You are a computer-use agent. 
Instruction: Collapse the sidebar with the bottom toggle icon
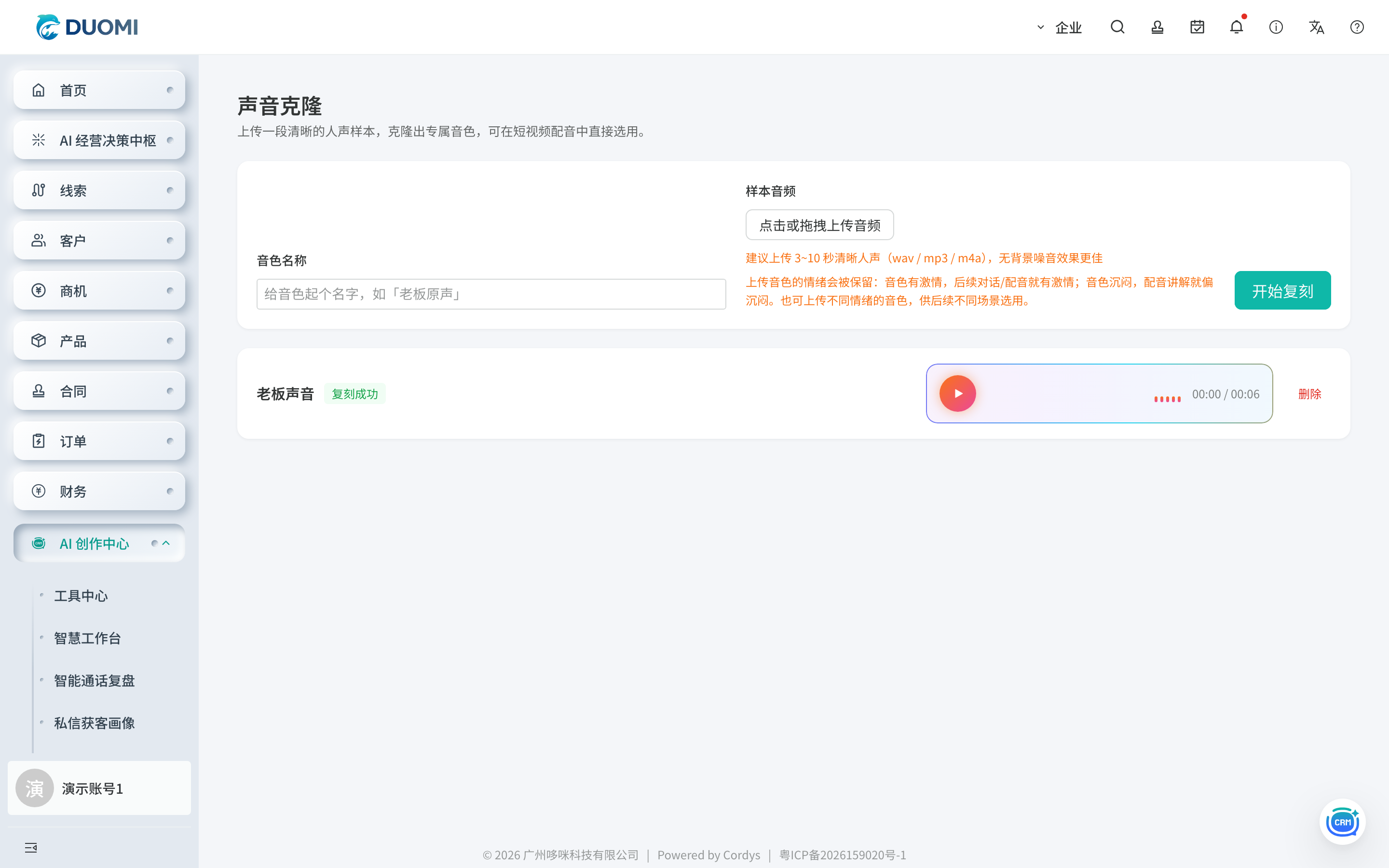point(31,847)
